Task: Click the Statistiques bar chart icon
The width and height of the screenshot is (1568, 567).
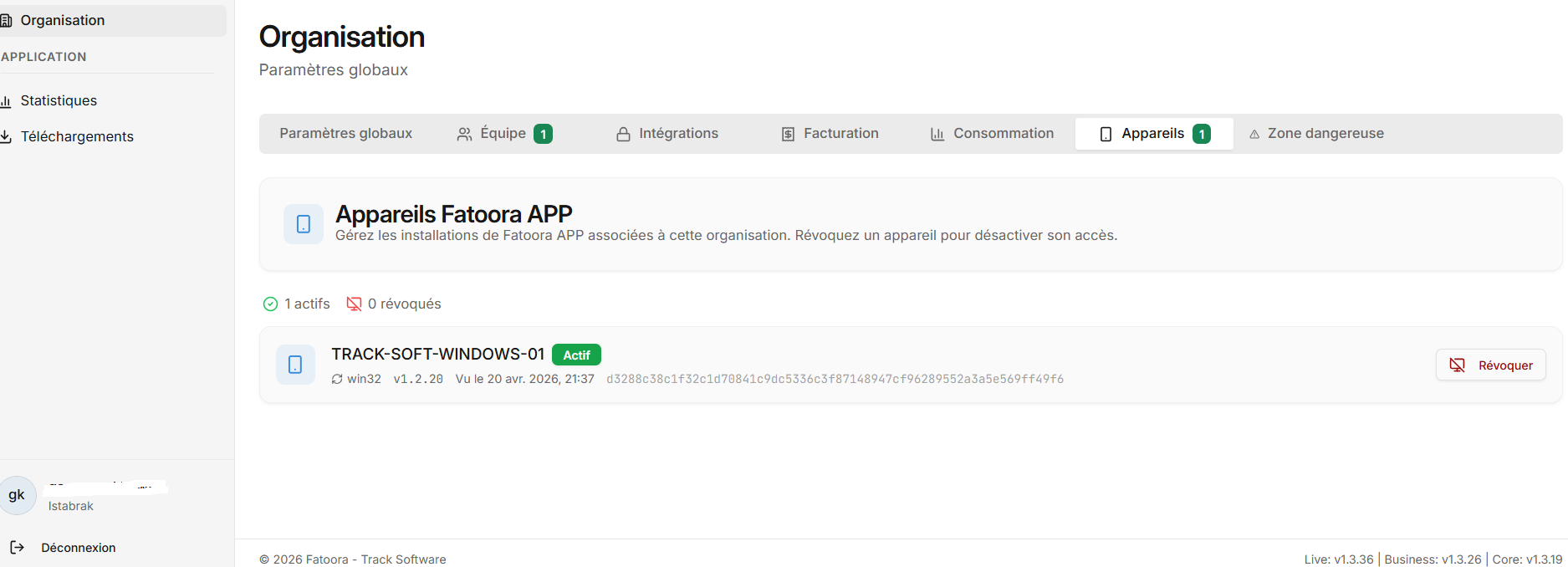Action: click(x=5, y=101)
